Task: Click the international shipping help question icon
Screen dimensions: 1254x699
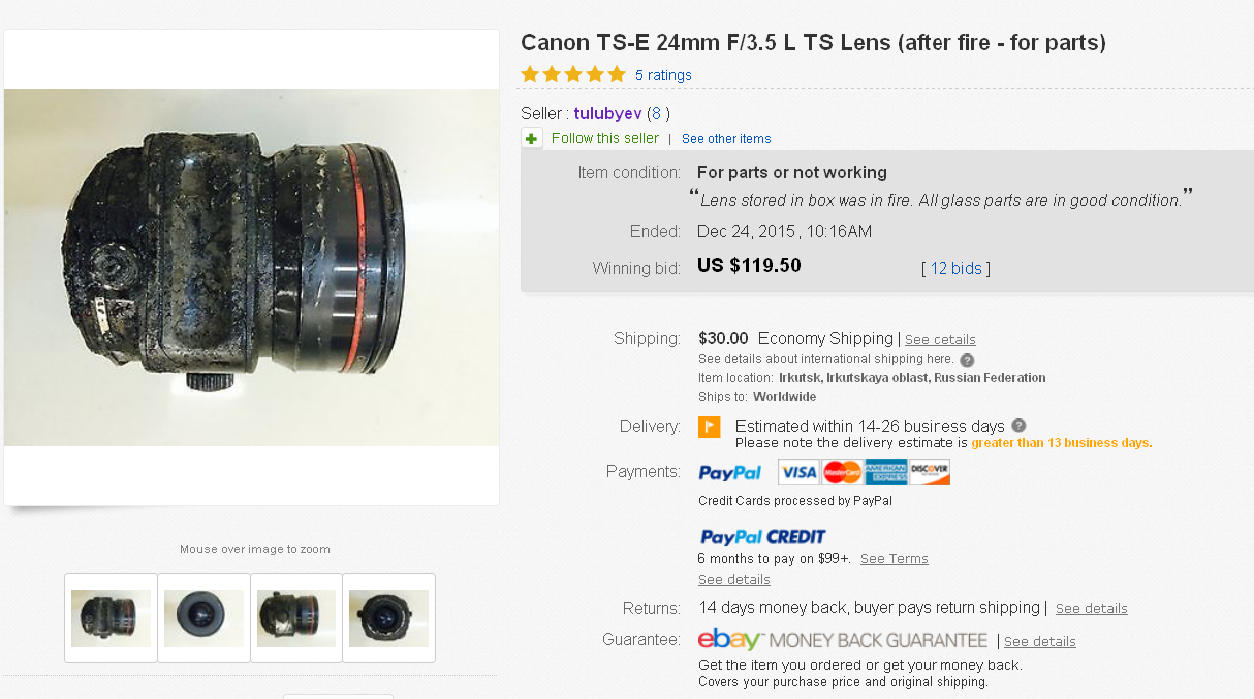Action: tap(967, 360)
